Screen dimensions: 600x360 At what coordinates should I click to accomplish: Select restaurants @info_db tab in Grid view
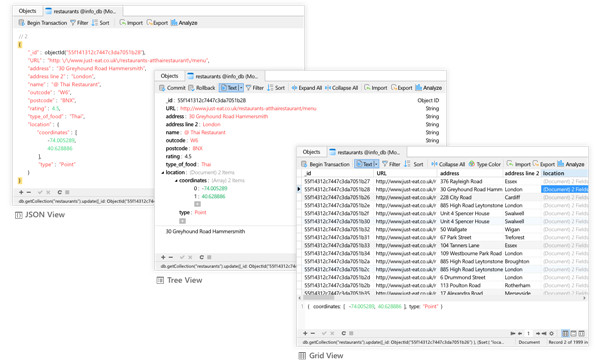(x=365, y=152)
